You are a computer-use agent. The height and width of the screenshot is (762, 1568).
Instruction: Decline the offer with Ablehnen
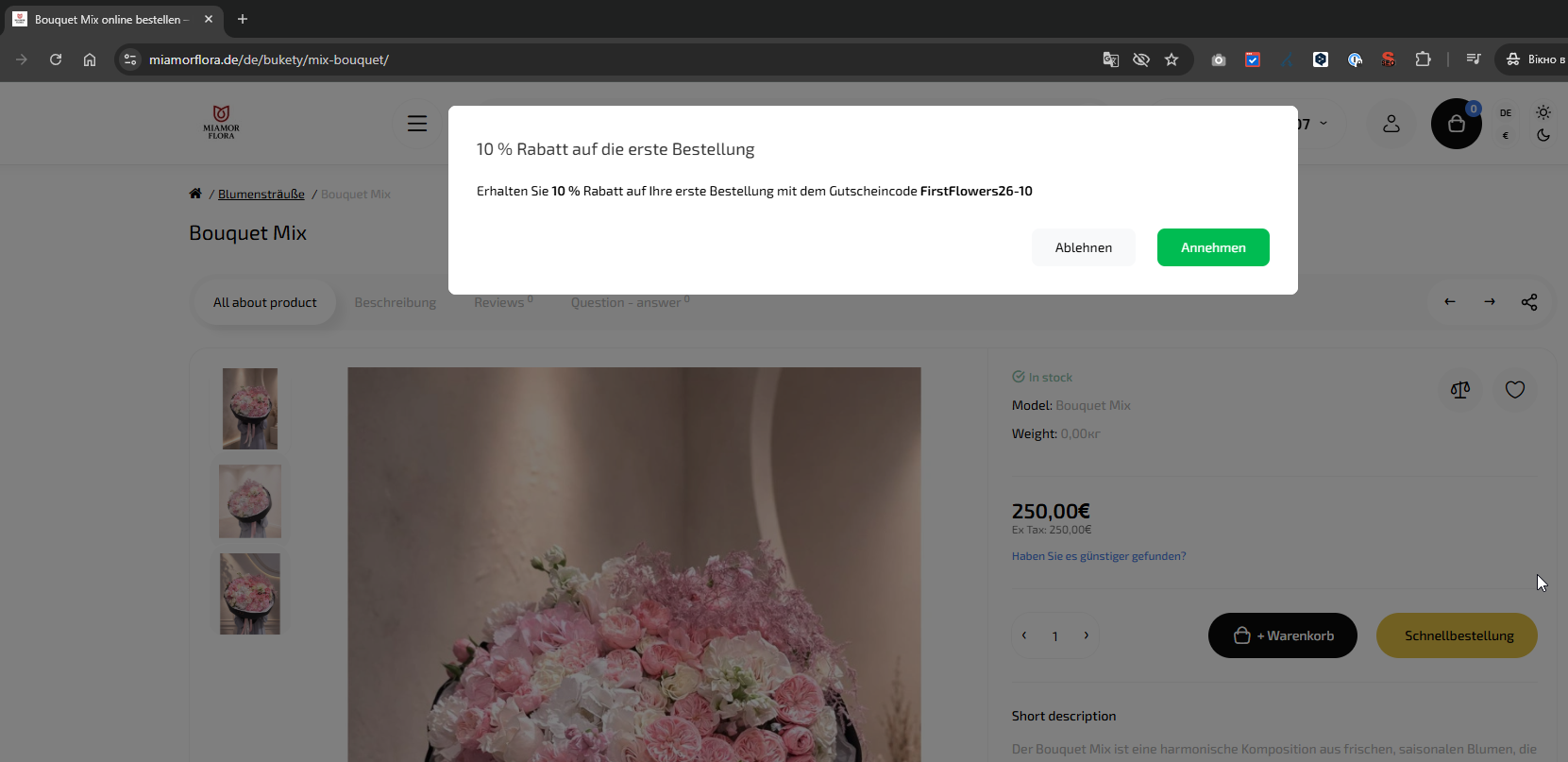tap(1084, 247)
